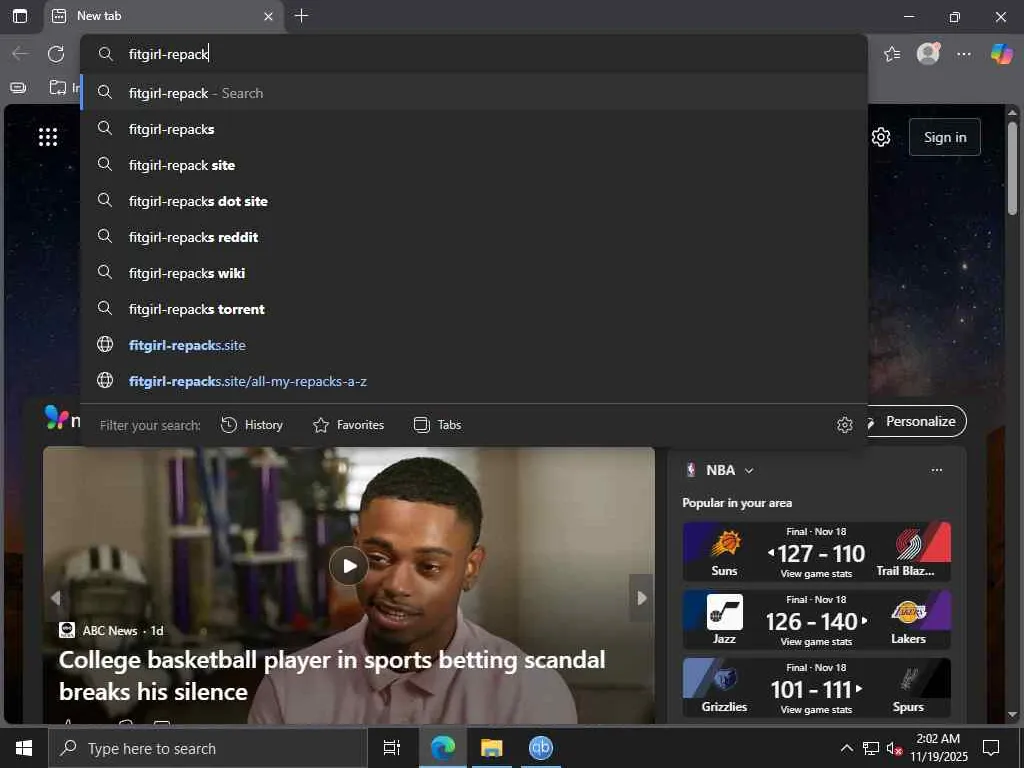
Task: Launch Copilot from toolbar icon
Action: [x=1001, y=53]
